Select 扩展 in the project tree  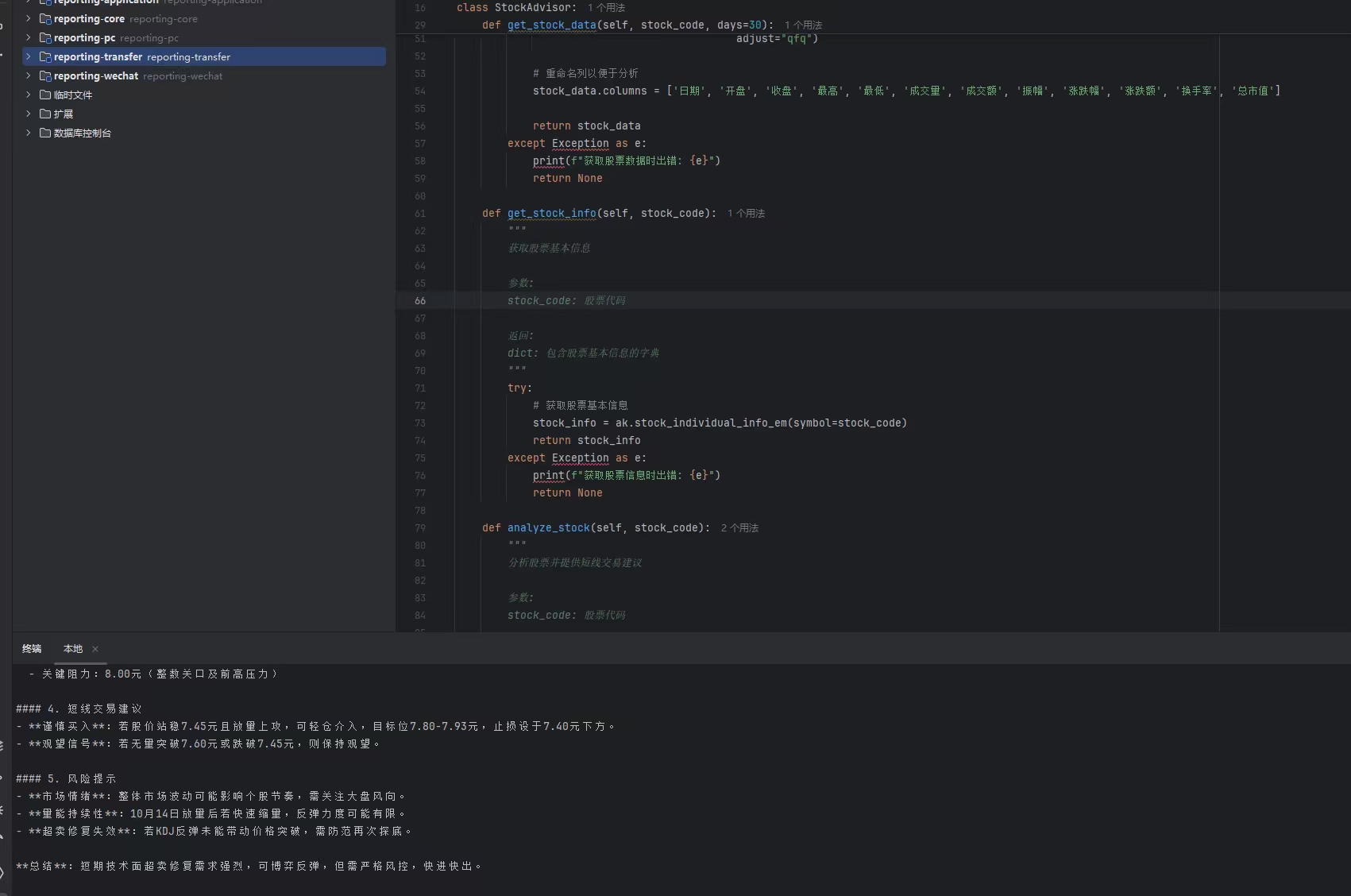tap(64, 114)
